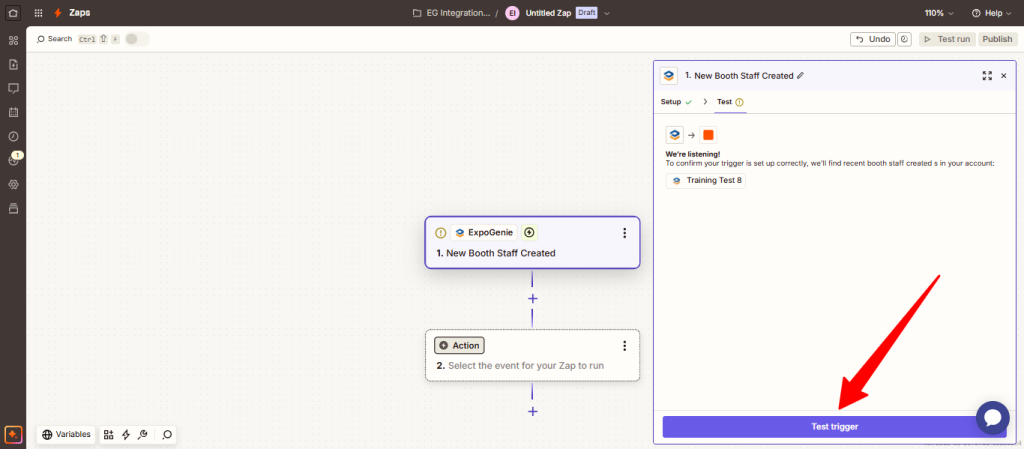1024x449 pixels.
Task: Click the pencil icon to rename step
Action: (x=800, y=75)
